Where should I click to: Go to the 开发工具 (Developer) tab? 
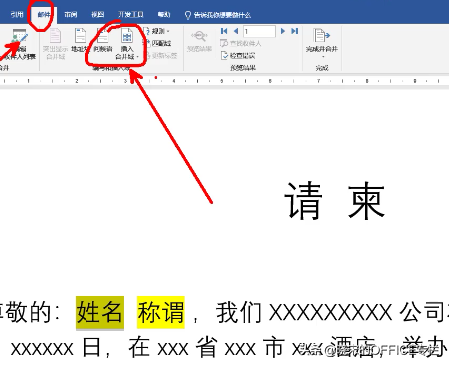(x=131, y=14)
